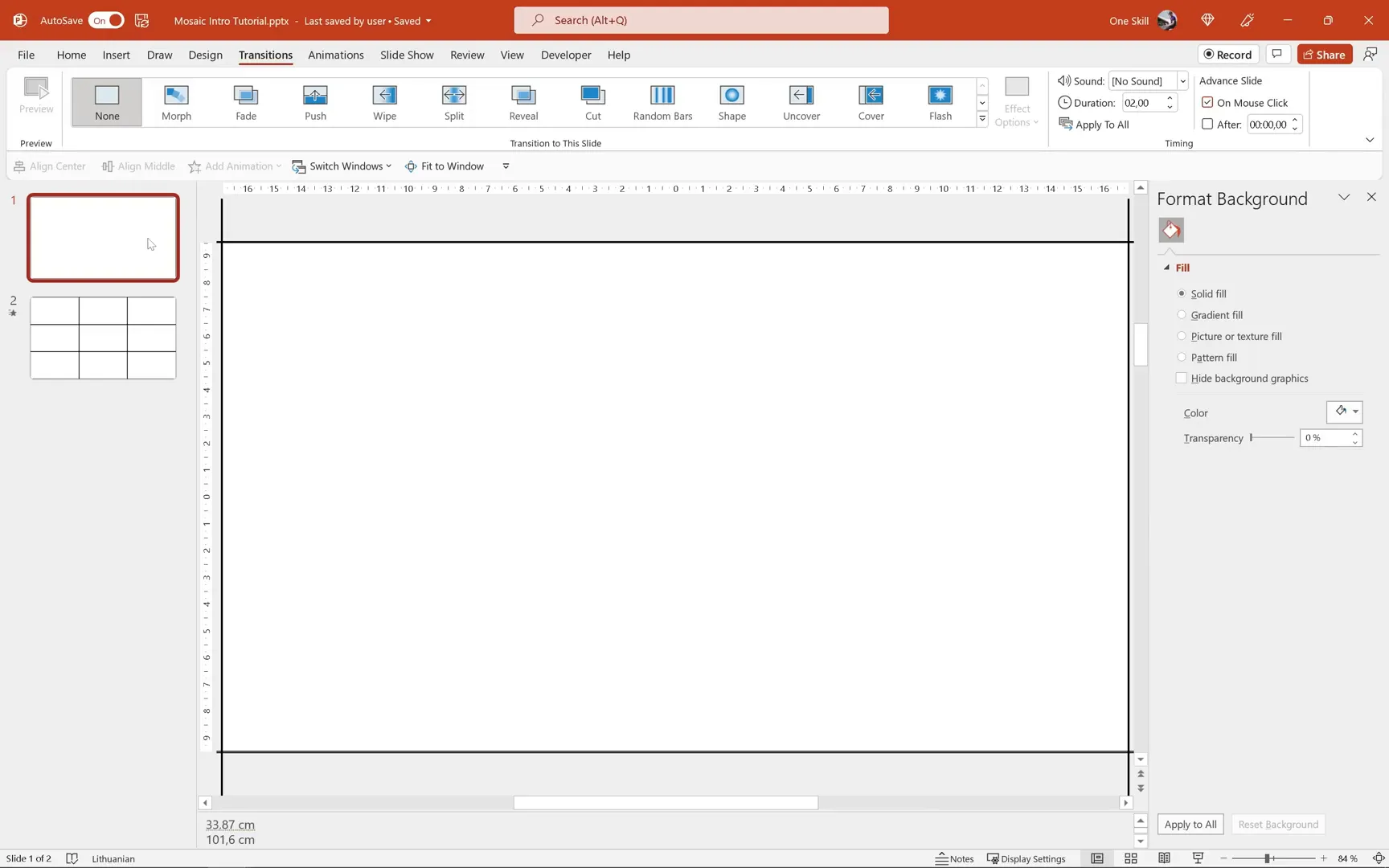Click the horizontal scrollbar thumb

pos(666,802)
